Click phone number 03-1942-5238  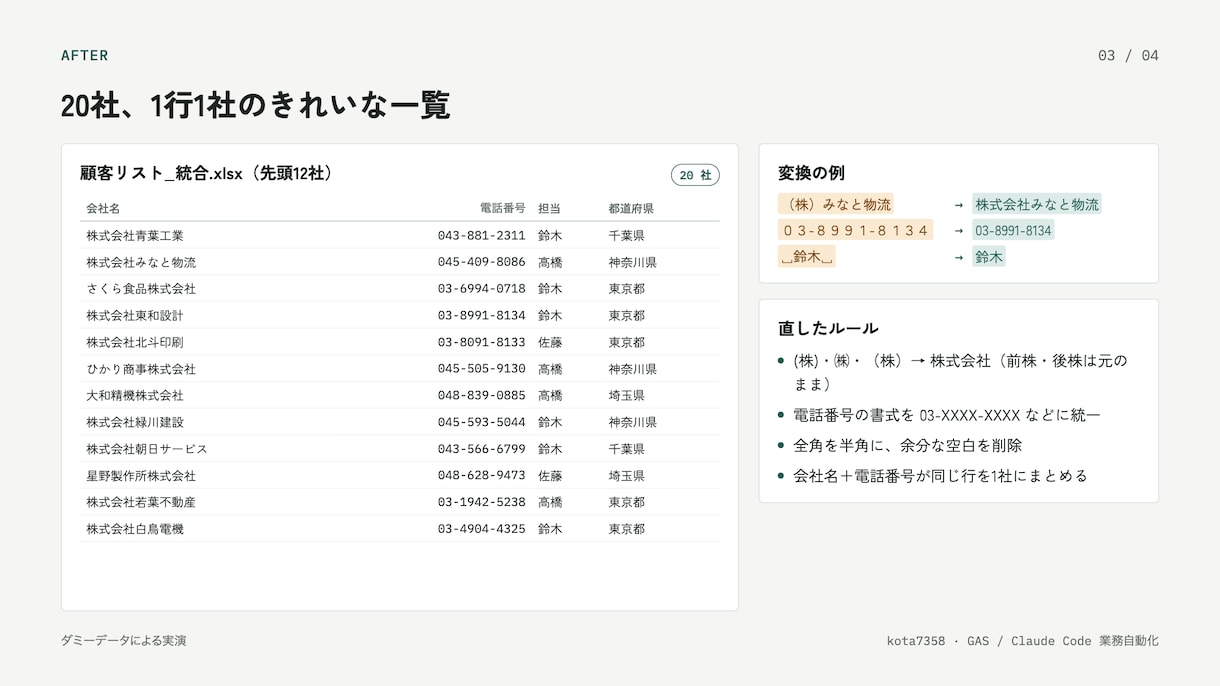(481, 502)
